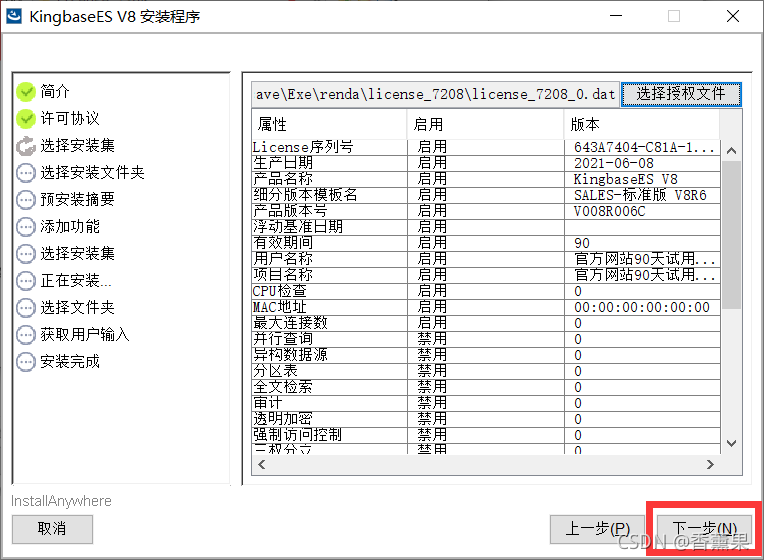Select the 透明加密 cell
Image resolution: width=764 pixels, height=560 pixels.
[x=329, y=419]
